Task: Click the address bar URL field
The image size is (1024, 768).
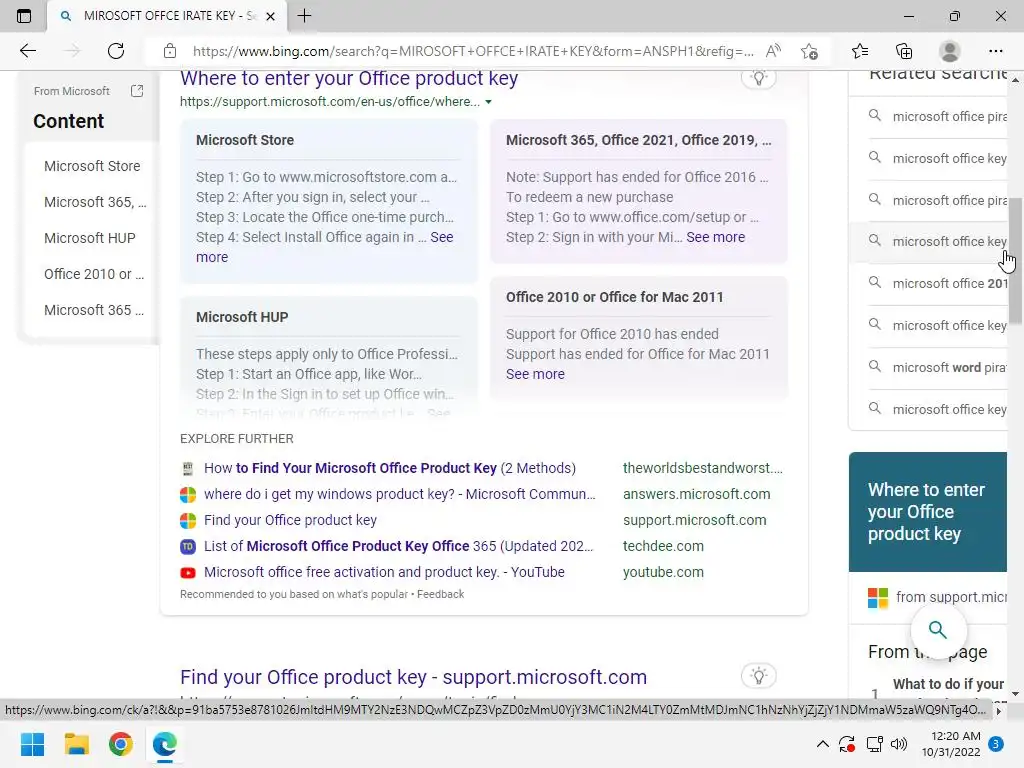Action: (473, 51)
